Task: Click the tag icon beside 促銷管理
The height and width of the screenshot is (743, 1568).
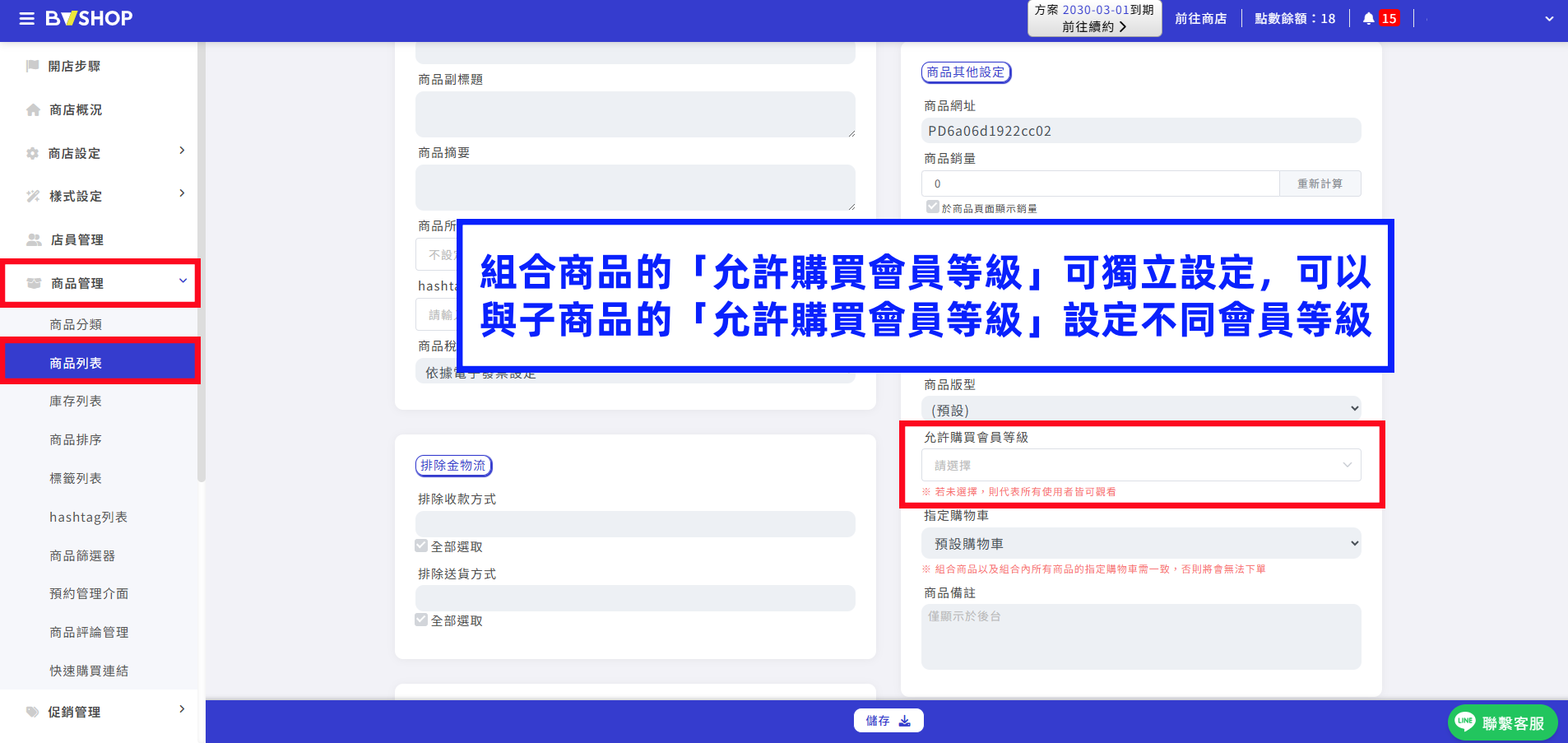Action: 33,712
